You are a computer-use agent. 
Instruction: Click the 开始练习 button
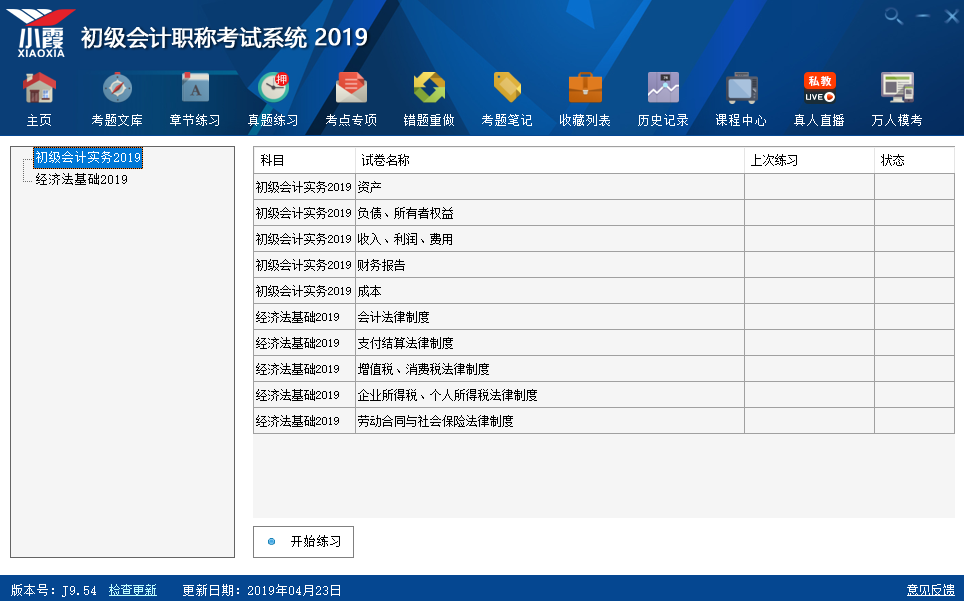click(303, 541)
